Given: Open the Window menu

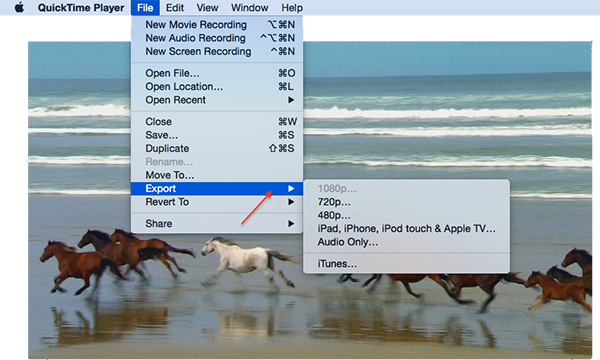Looking at the screenshot, I should (249, 8).
